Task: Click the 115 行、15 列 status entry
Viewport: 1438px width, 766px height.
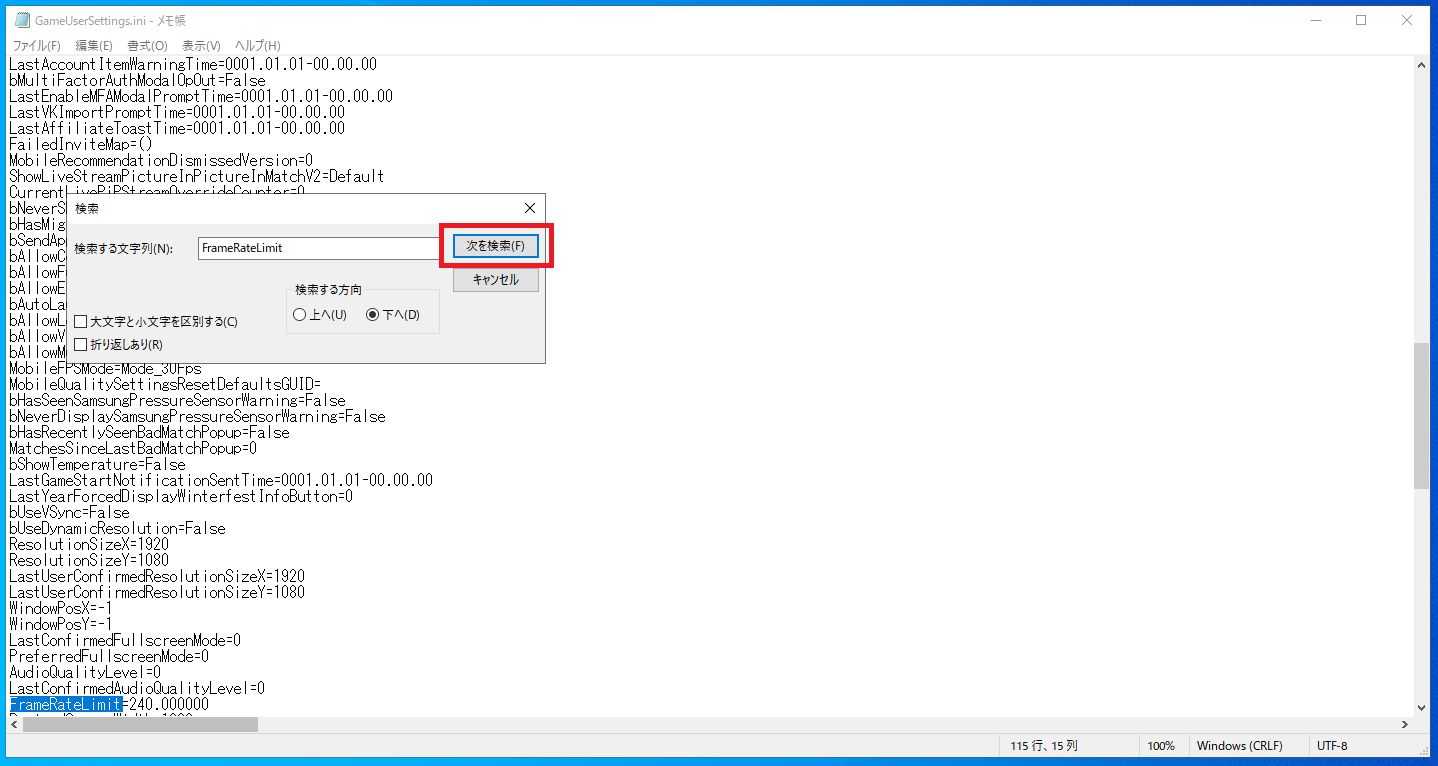Action: point(1044,746)
